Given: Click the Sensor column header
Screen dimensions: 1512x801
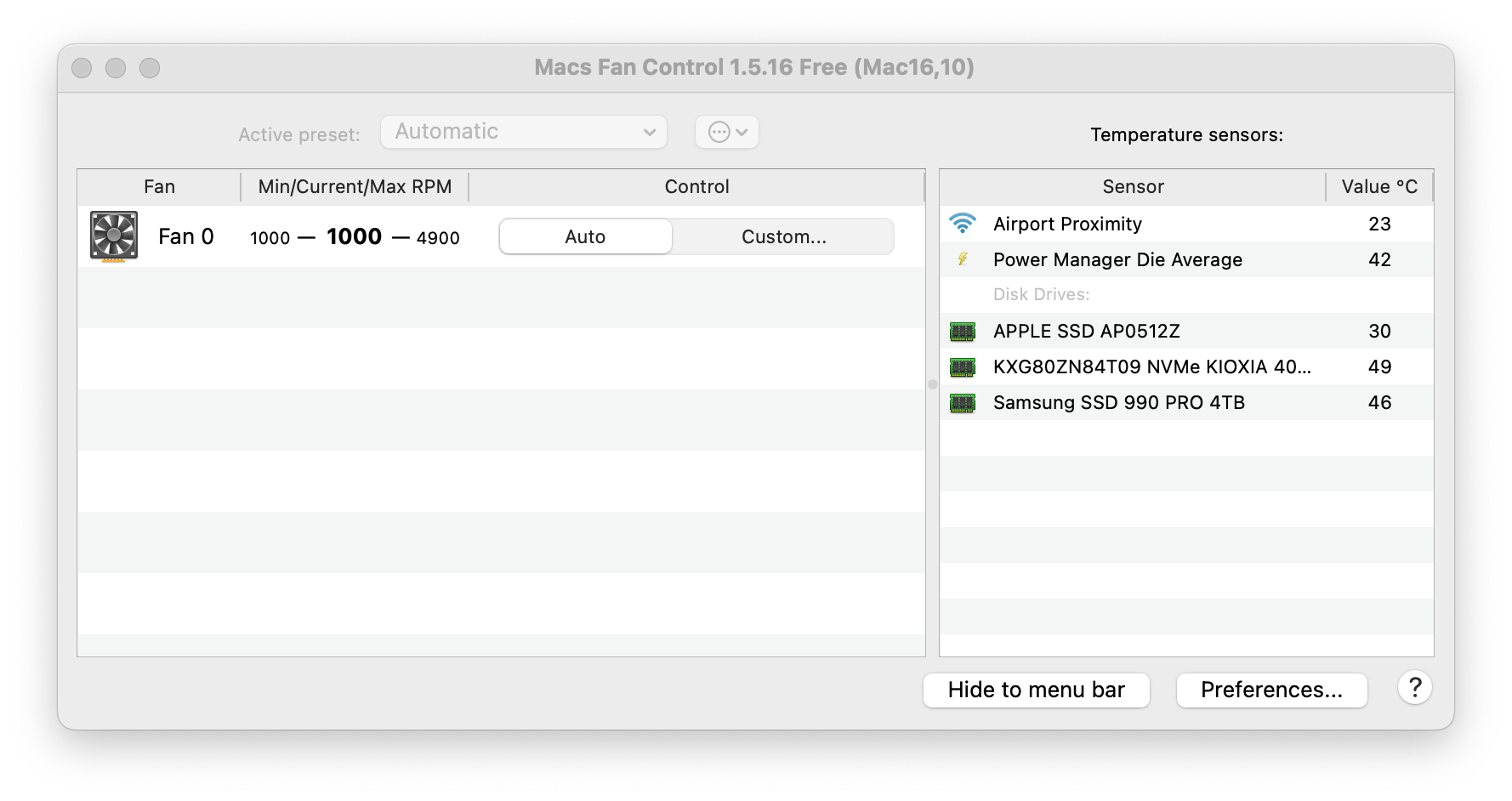Looking at the screenshot, I should pos(1133,186).
